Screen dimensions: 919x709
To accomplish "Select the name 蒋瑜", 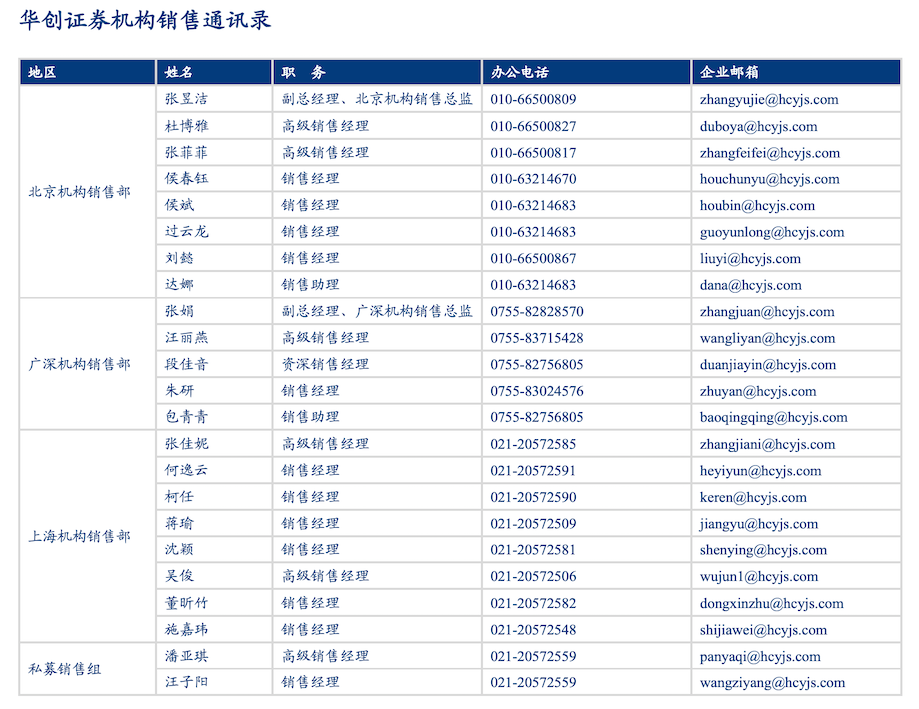I will (x=179, y=523).
